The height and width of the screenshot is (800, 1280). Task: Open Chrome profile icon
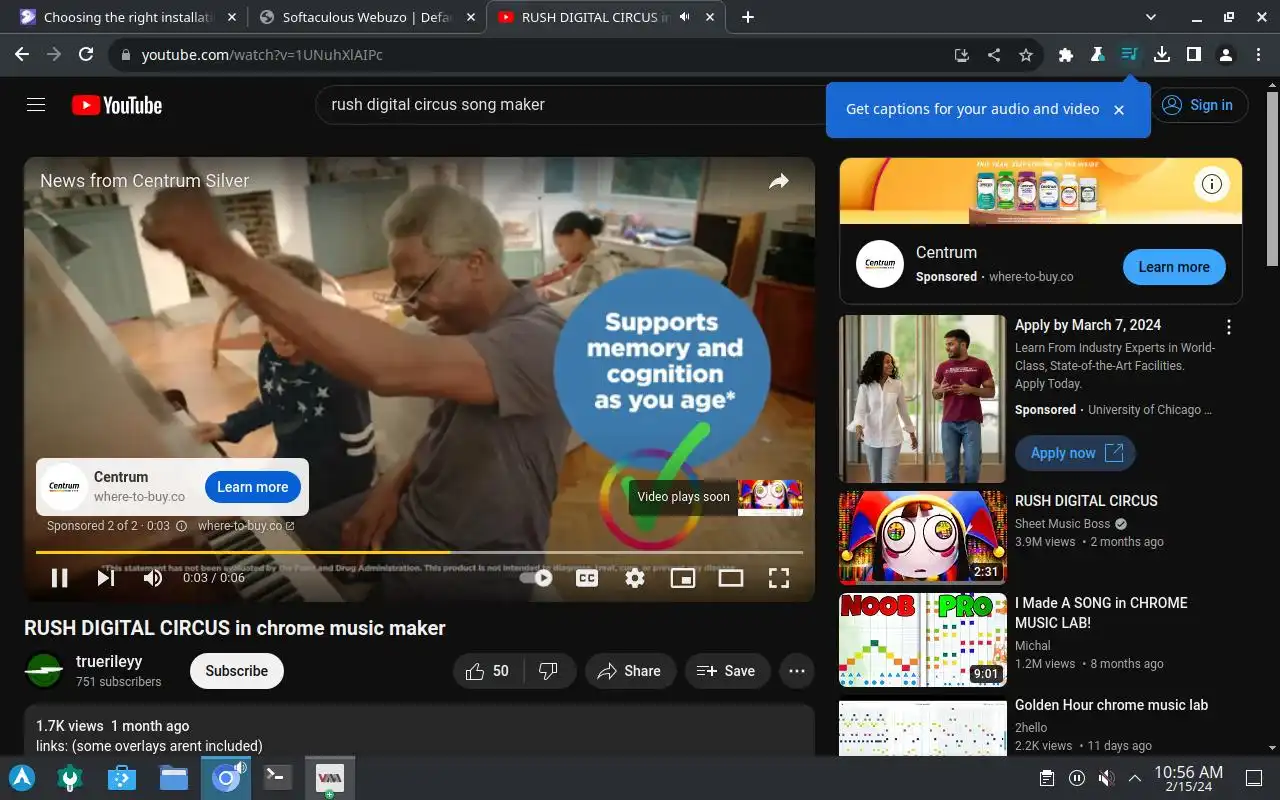pos(1226,55)
